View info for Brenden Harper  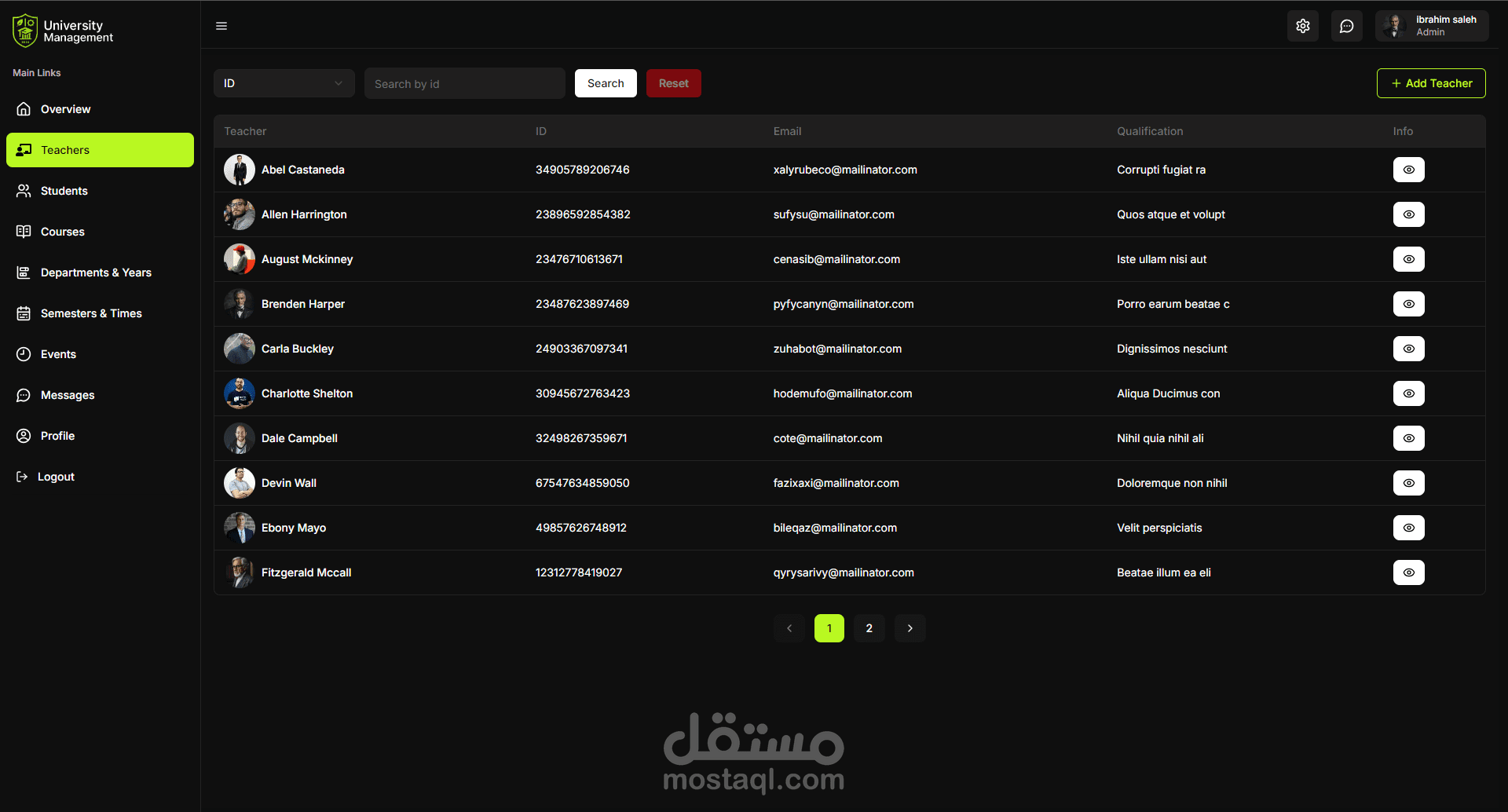1409,304
